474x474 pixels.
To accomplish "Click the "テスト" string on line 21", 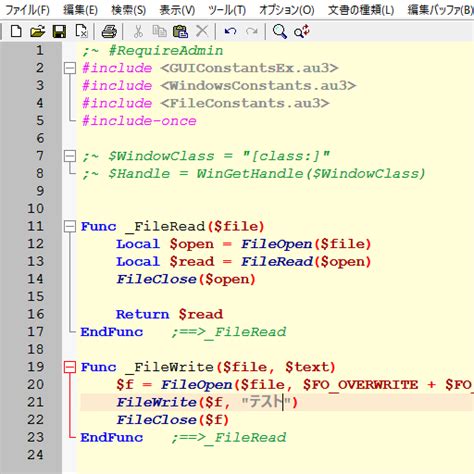I will click(265, 402).
